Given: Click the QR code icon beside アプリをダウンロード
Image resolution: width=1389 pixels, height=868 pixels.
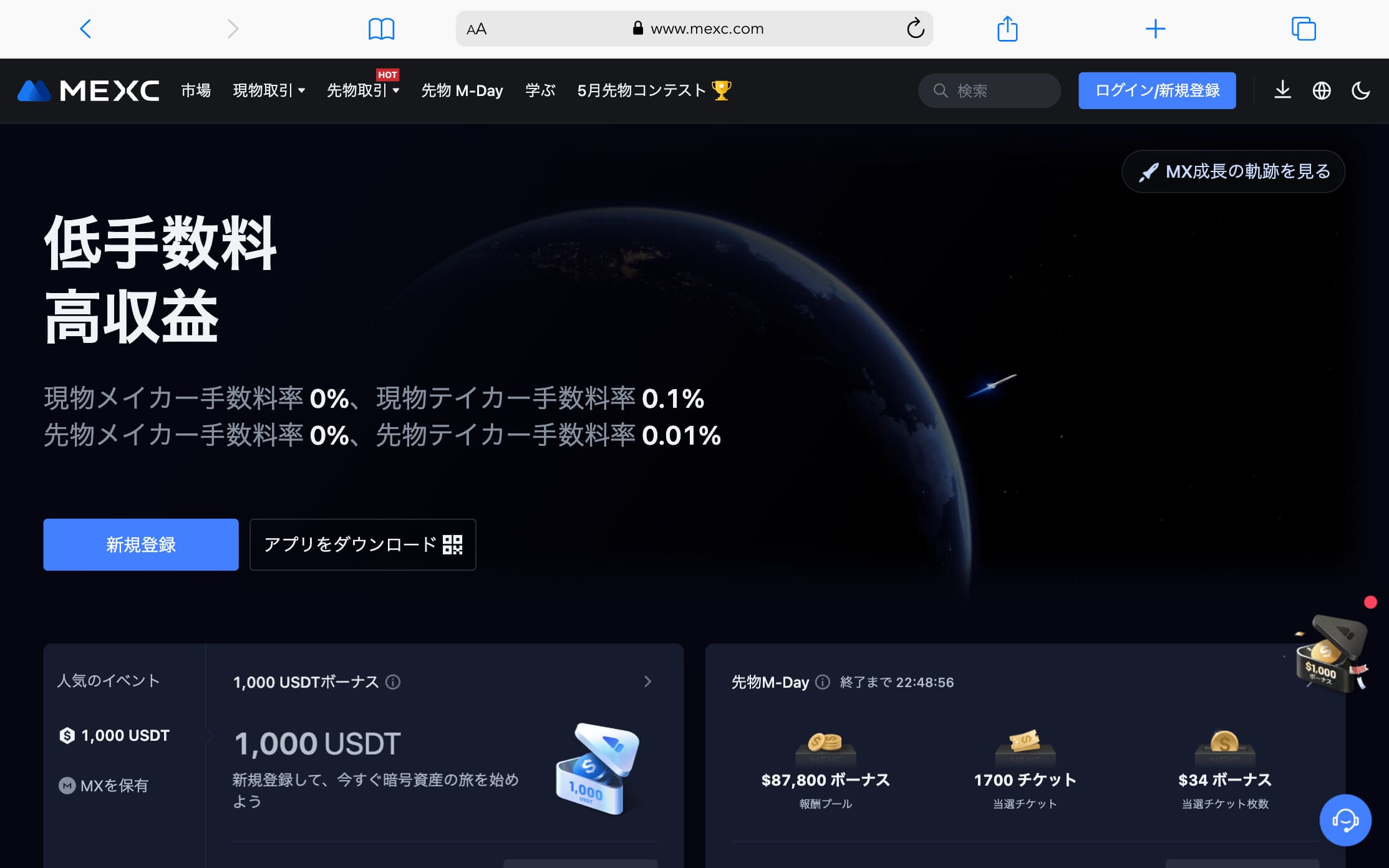Looking at the screenshot, I should 453,544.
